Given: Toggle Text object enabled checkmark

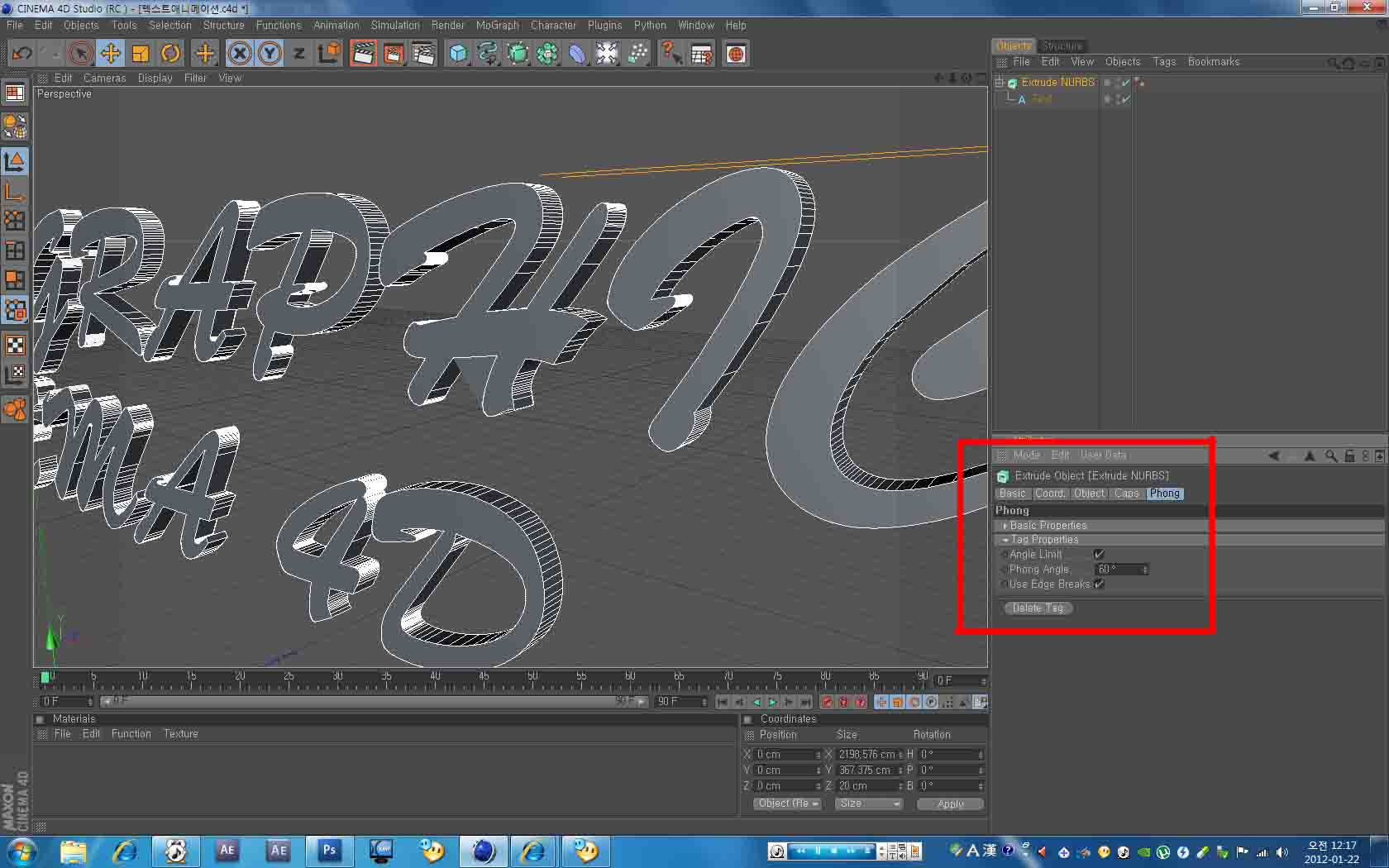Looking at the screenshot, I should pyautogui.click(x=1125, y=99).
